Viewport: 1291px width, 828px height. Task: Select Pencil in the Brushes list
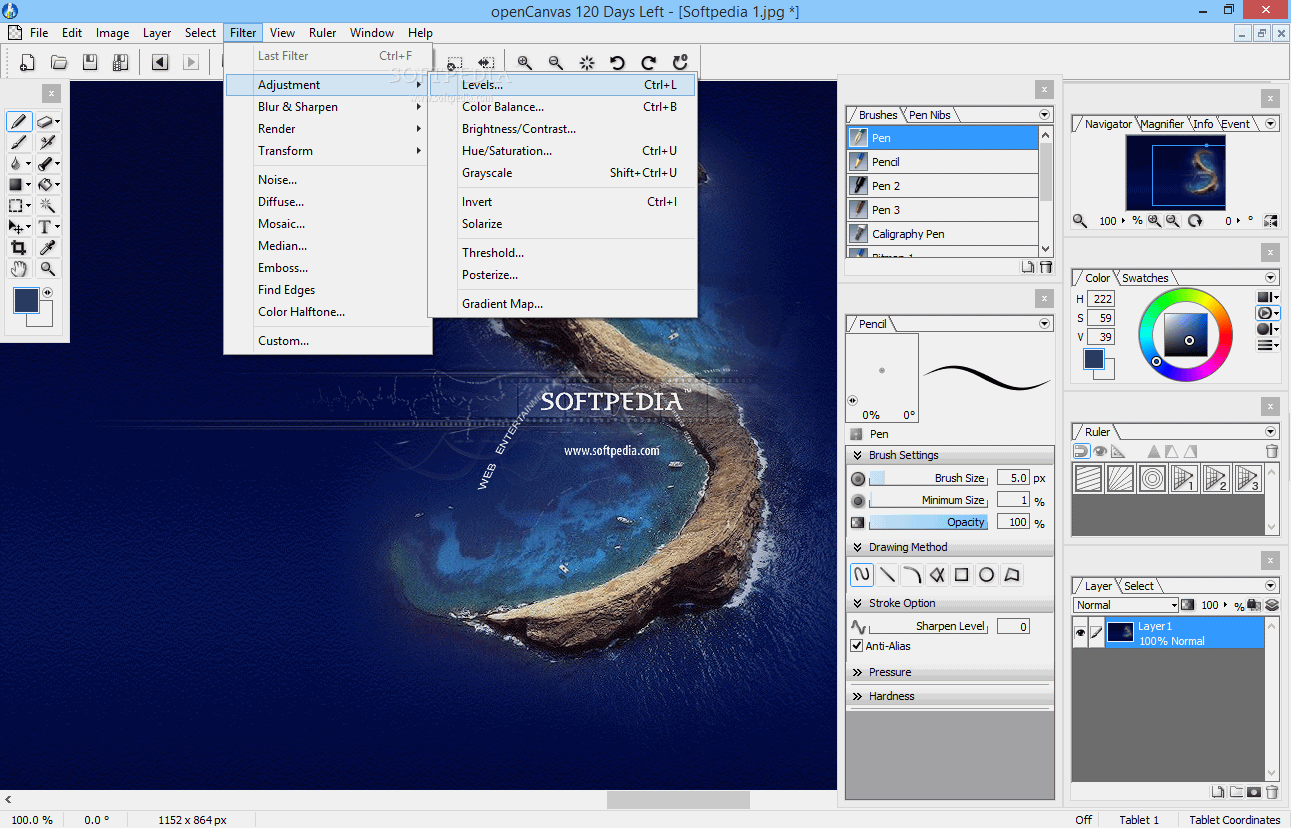tap(943, 162)
